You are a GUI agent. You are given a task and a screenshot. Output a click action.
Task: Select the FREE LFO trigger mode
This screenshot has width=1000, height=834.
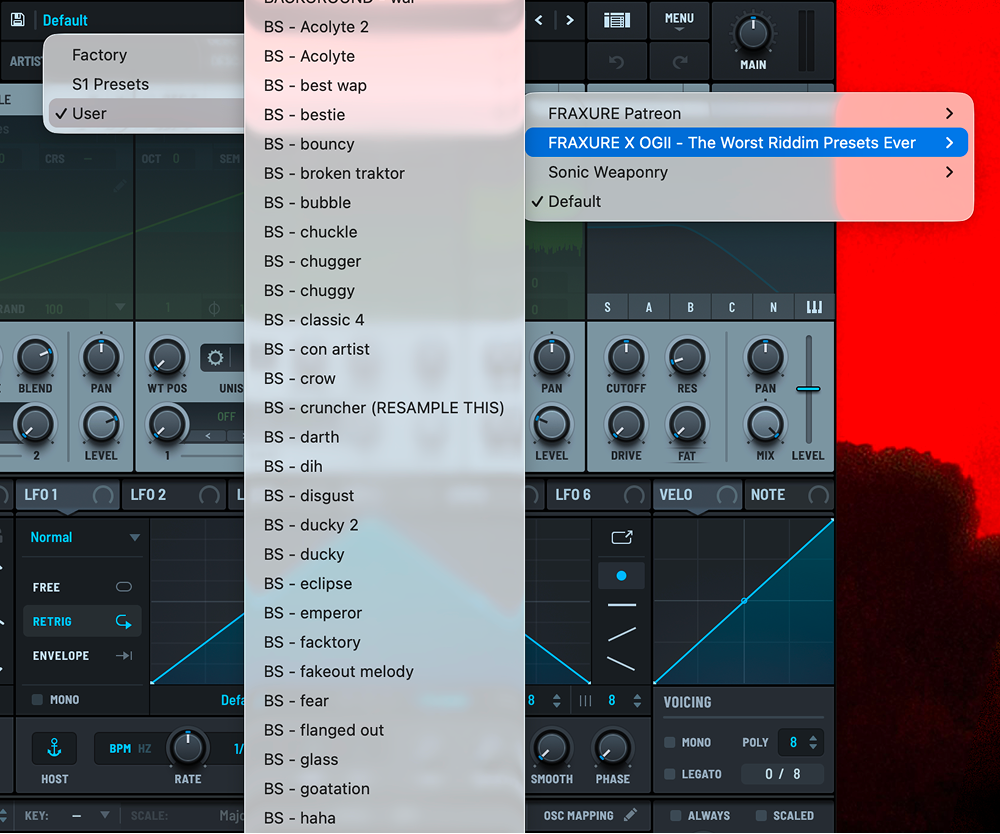(82, 587)
